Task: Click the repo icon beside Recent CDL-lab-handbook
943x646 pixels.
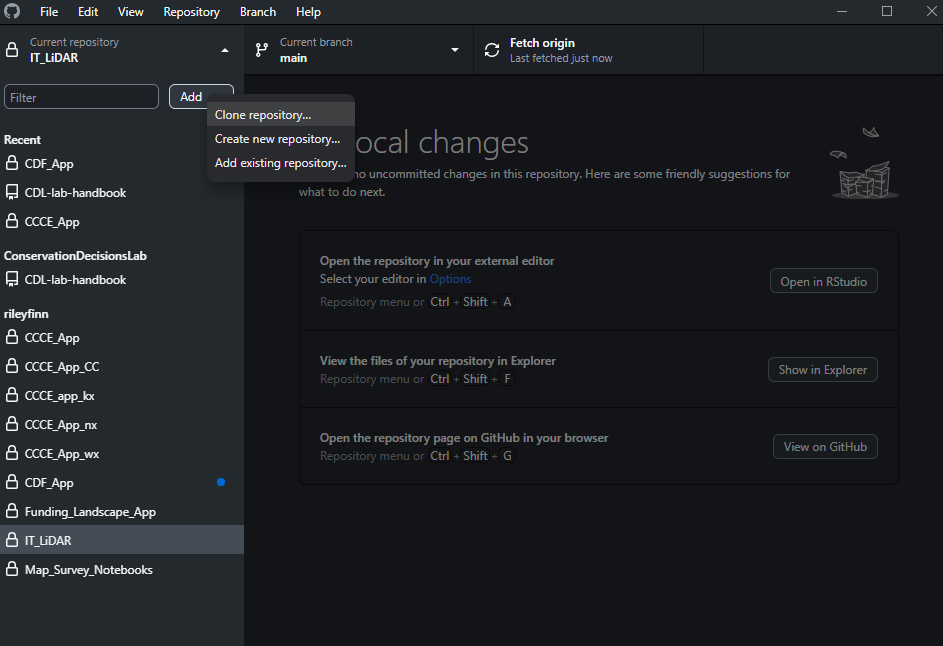Action: tap(12, 193)
